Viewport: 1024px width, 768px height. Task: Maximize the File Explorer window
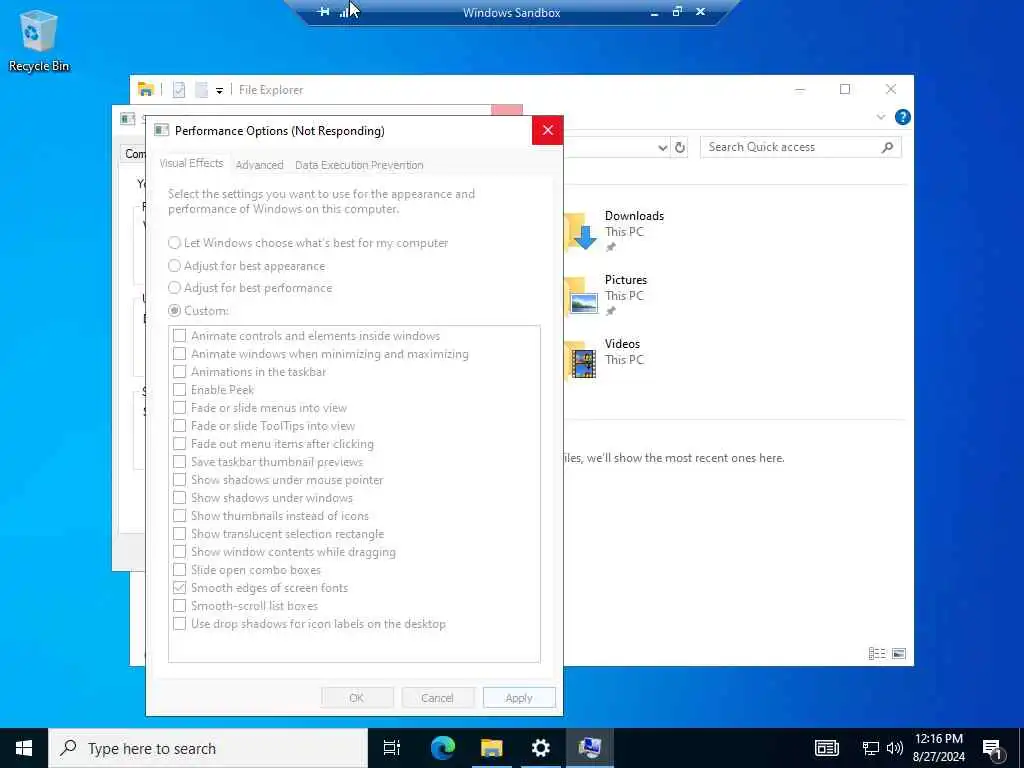point(844,89)
